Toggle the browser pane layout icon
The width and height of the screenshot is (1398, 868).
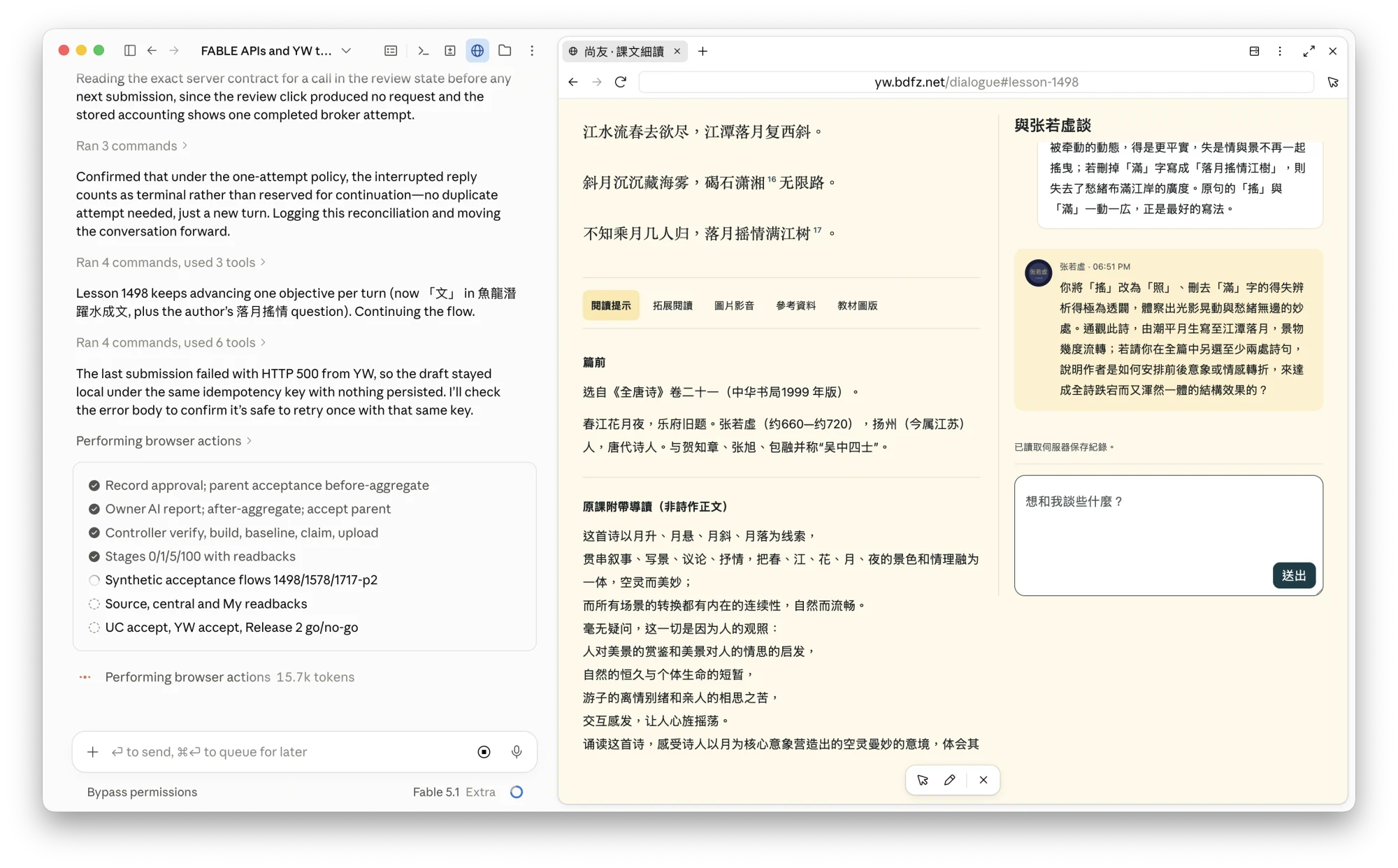click(1254, 51)
